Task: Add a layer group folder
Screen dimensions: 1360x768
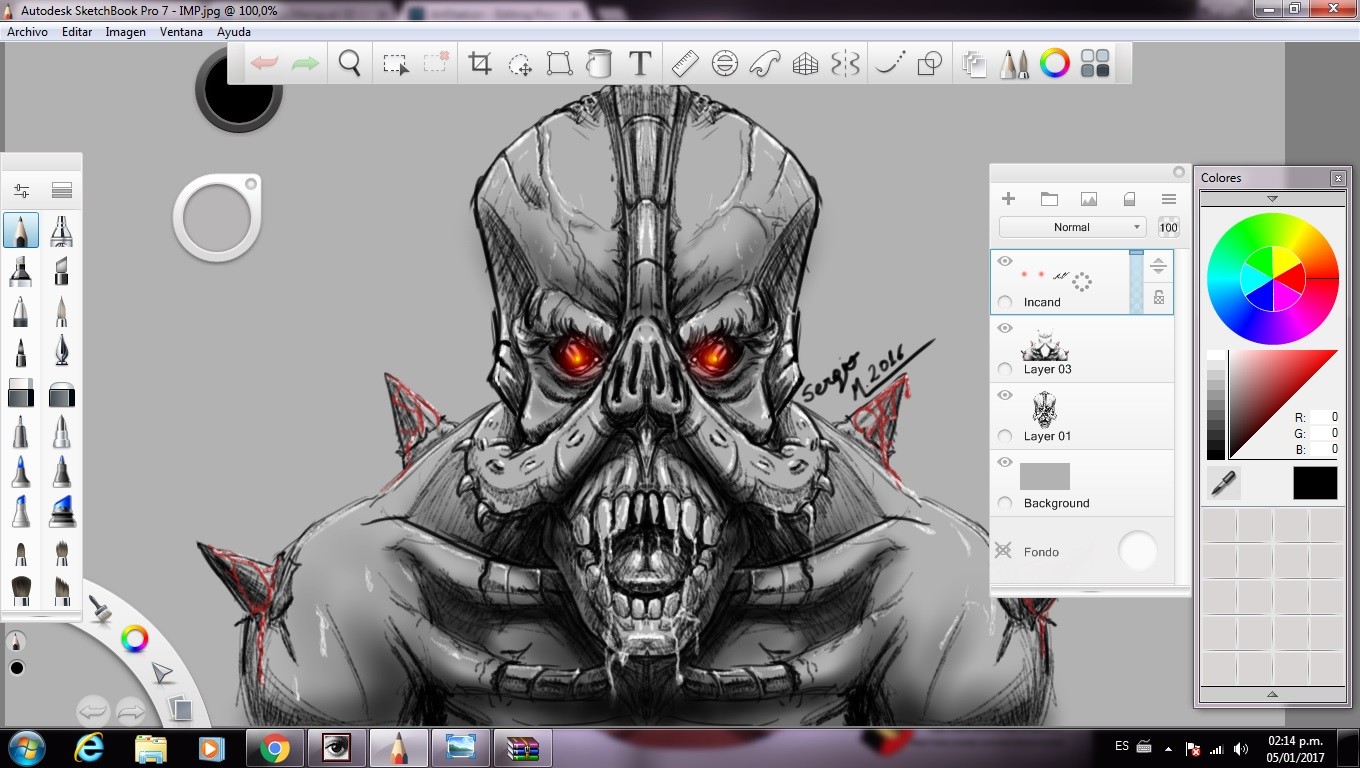Action: 1049,199
